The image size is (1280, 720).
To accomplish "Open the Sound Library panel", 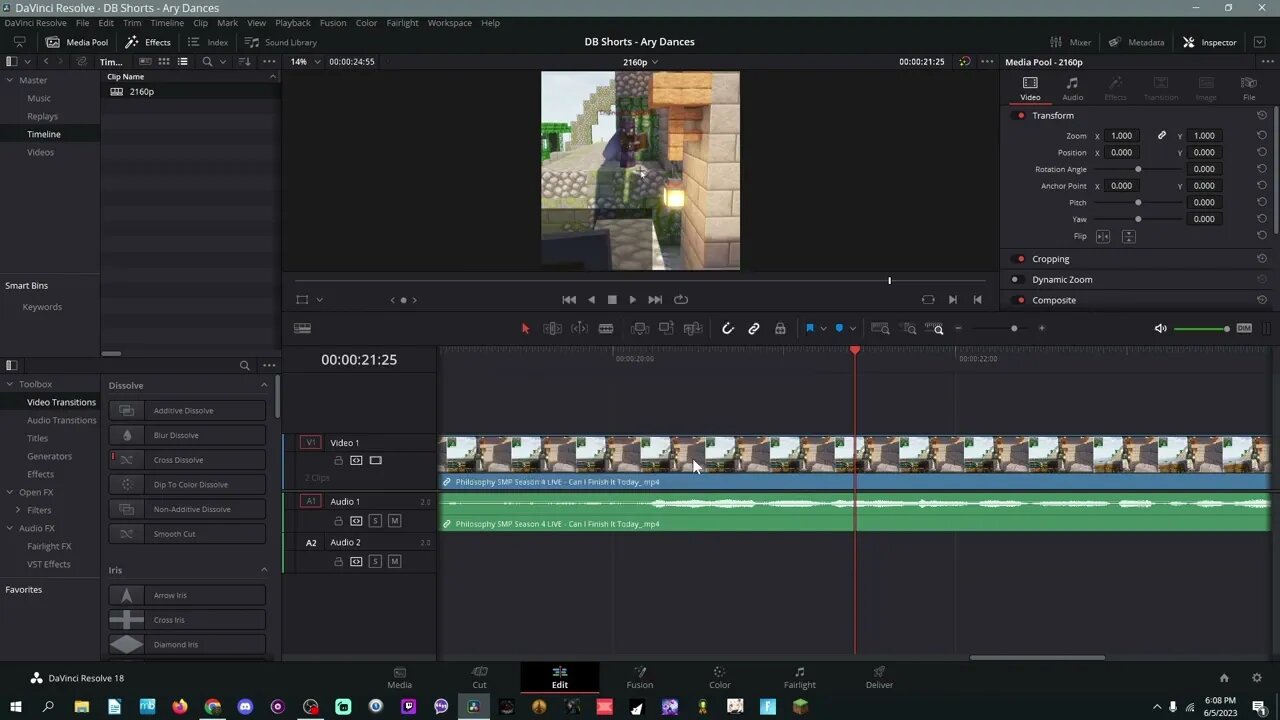I will pos(281,42).
